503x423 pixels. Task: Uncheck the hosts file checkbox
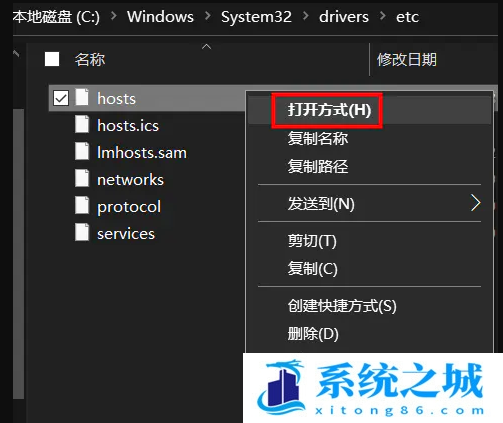point(61,98)
